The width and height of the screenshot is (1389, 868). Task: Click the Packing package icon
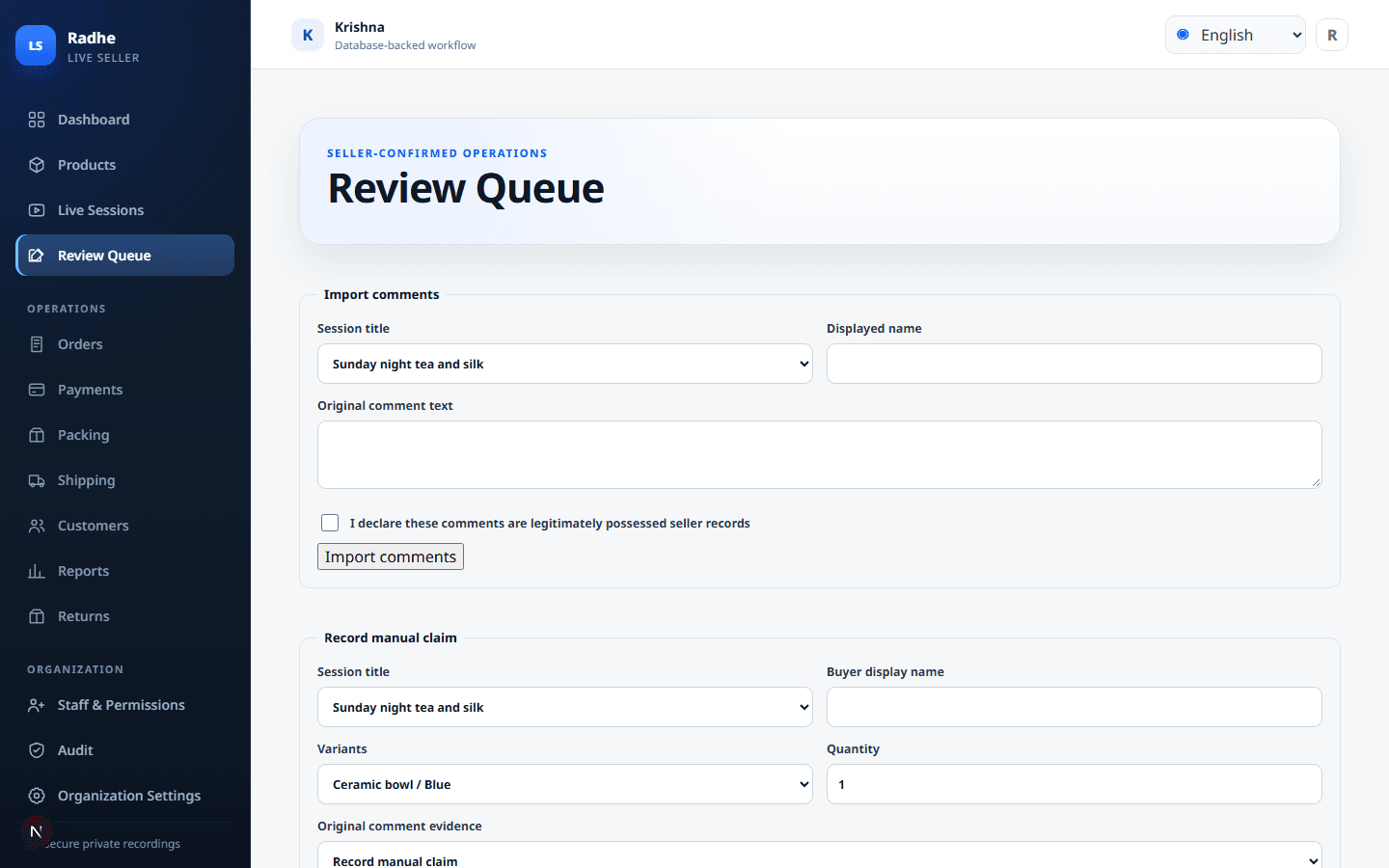[37, 435]
